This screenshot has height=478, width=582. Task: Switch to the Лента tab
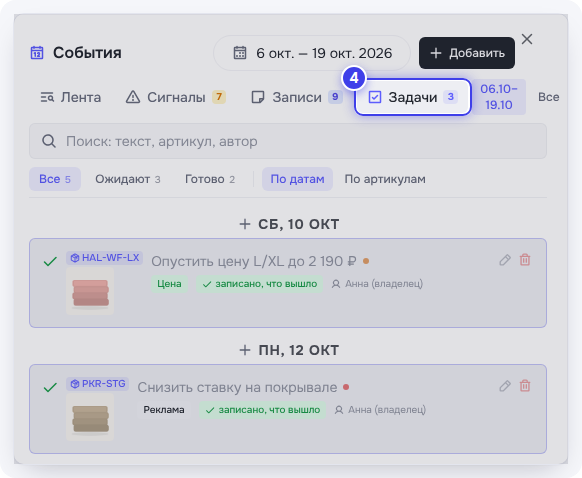click(71, 97)
